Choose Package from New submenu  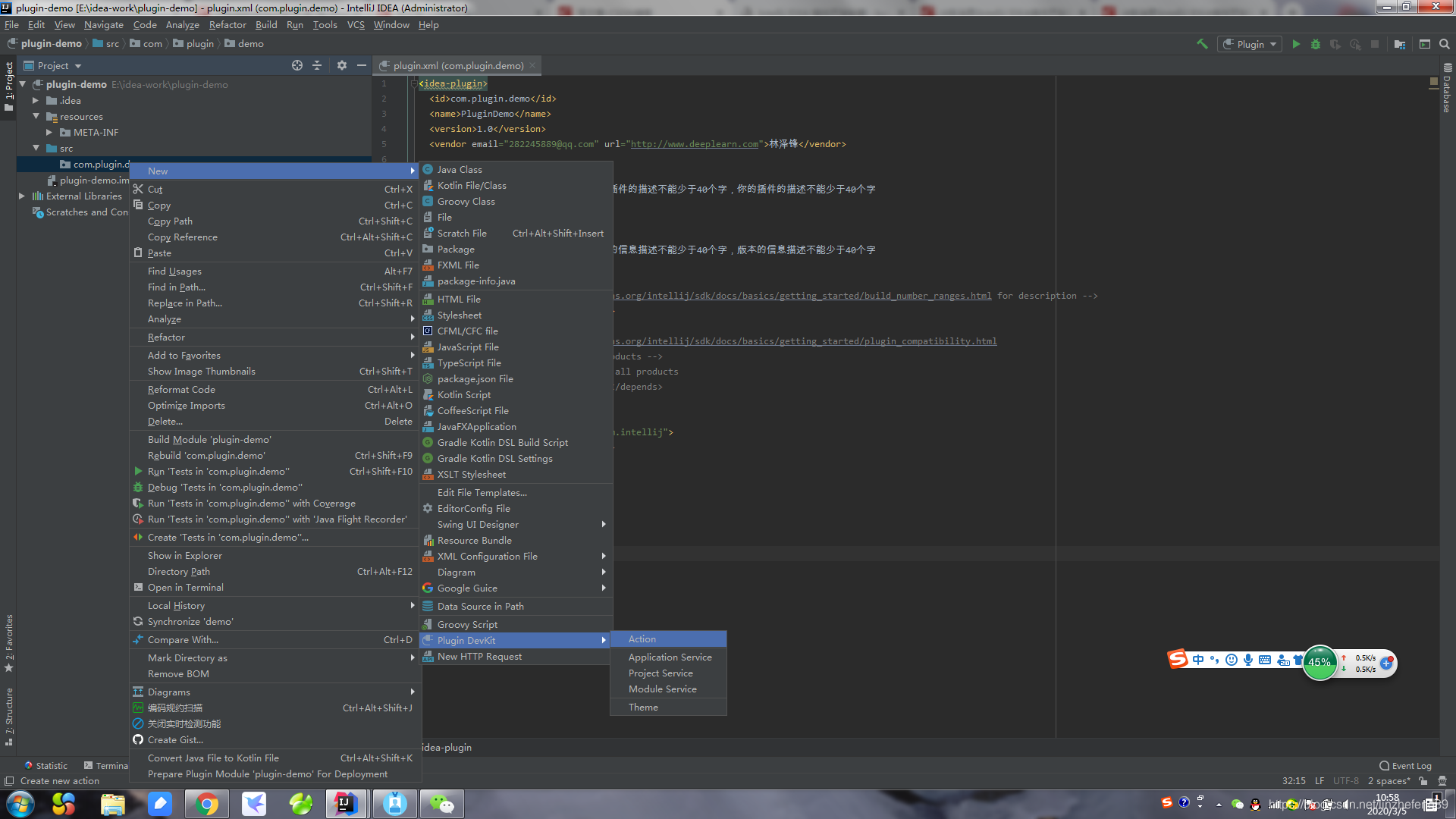point(516,249)
